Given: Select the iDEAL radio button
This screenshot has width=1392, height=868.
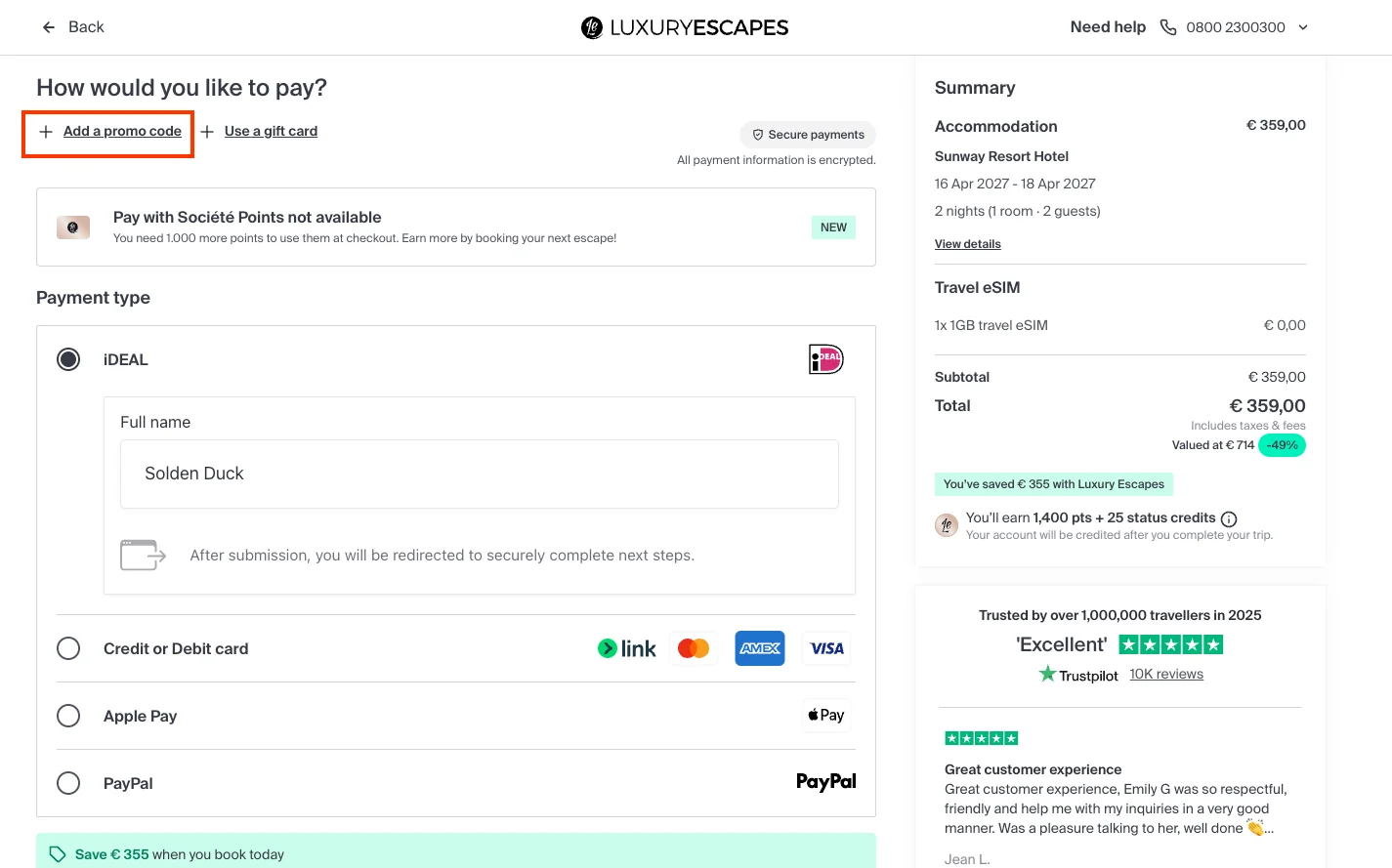Looking at the screenshot, I should [68, 359].
